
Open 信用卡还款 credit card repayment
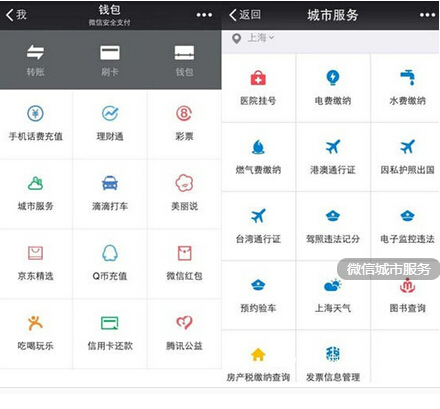110,333
